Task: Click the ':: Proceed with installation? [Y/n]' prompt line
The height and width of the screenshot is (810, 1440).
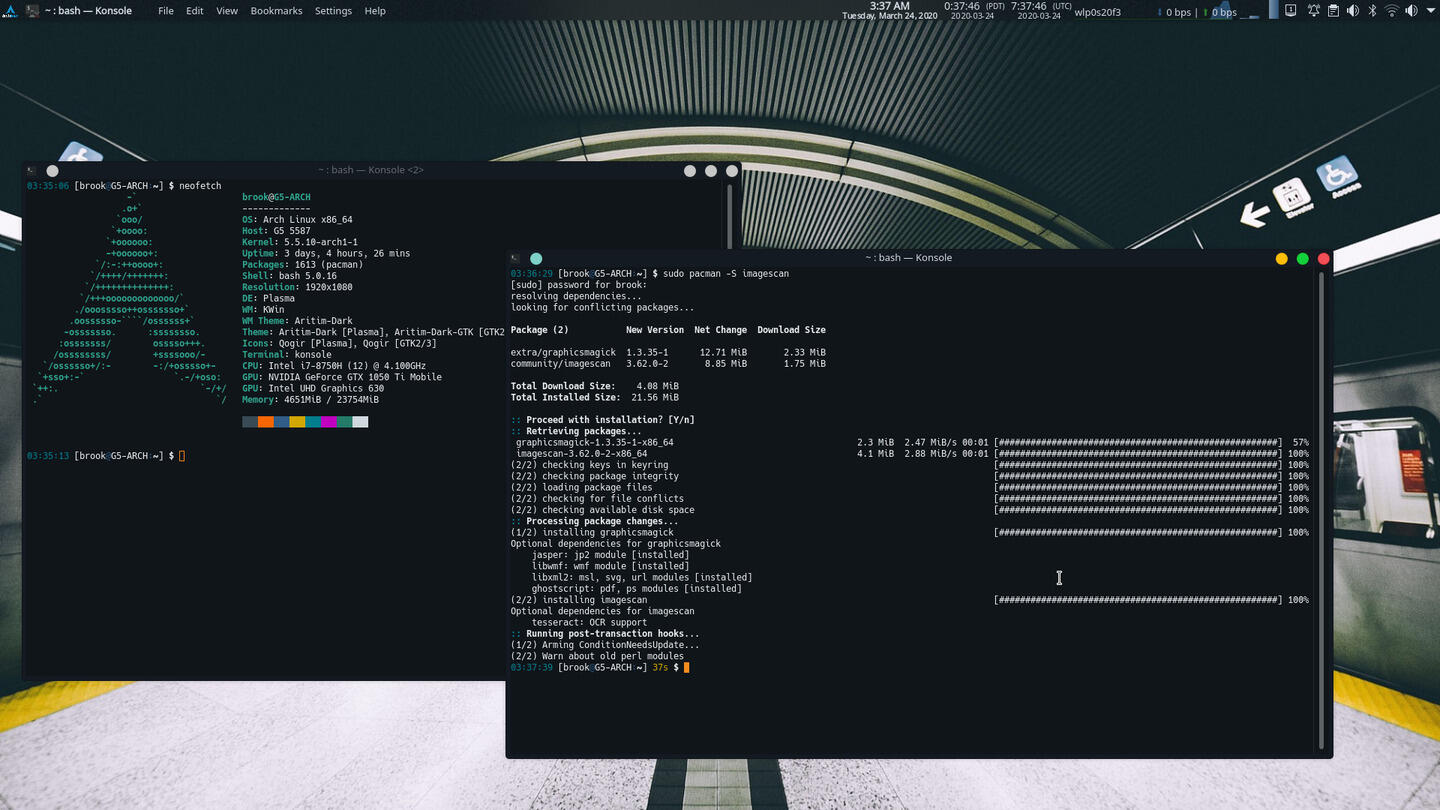Action: click(x=602, y=420)
